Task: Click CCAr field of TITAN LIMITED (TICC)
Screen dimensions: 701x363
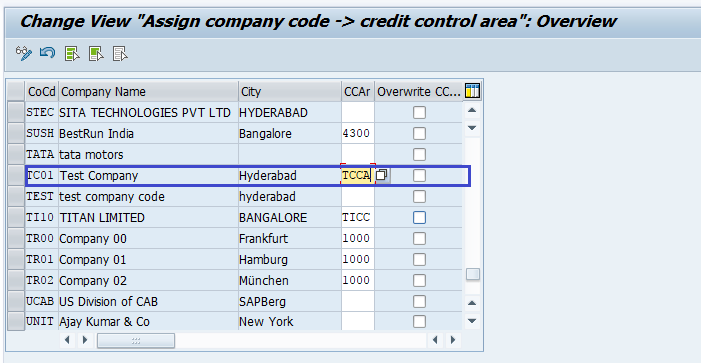Action: (358, 218)
